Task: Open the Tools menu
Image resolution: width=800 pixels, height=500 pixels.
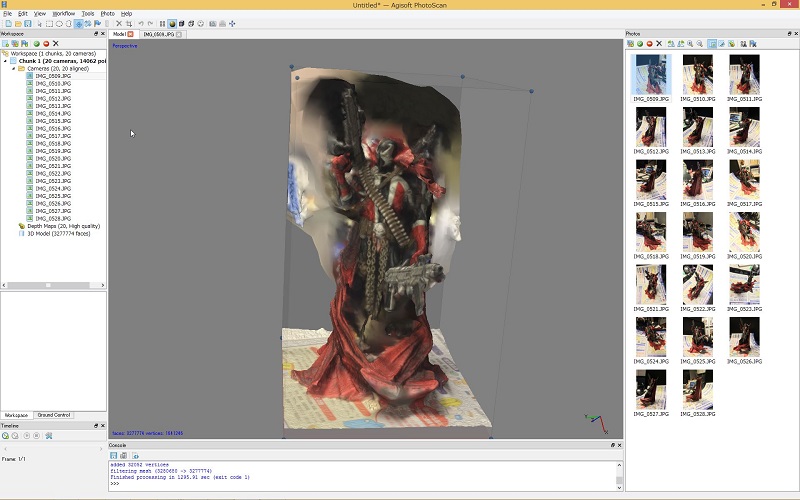Action: click(88, 14)
